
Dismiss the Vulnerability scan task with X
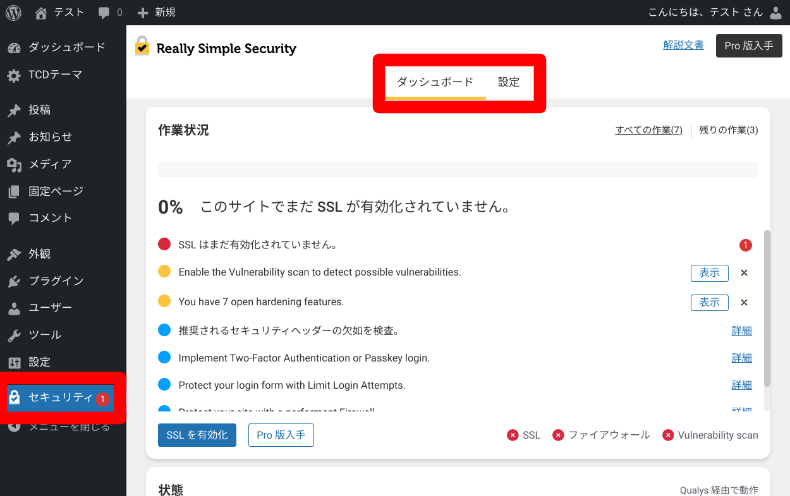(x=744, y=272)
